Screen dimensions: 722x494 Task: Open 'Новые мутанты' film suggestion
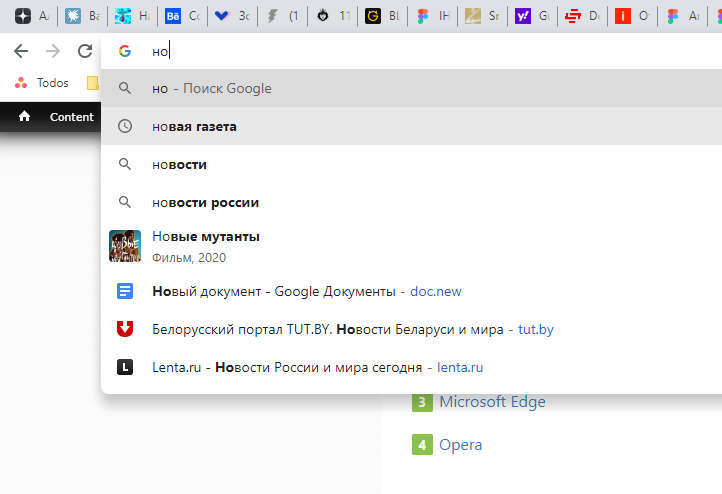tap(411, 246)
